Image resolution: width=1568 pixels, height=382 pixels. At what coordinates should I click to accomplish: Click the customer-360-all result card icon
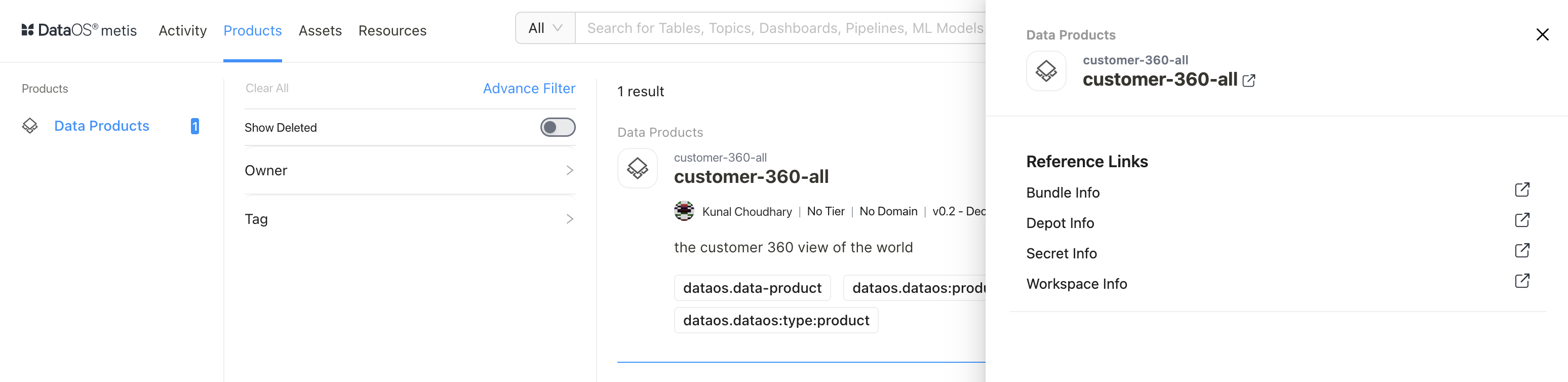point(637,168)
